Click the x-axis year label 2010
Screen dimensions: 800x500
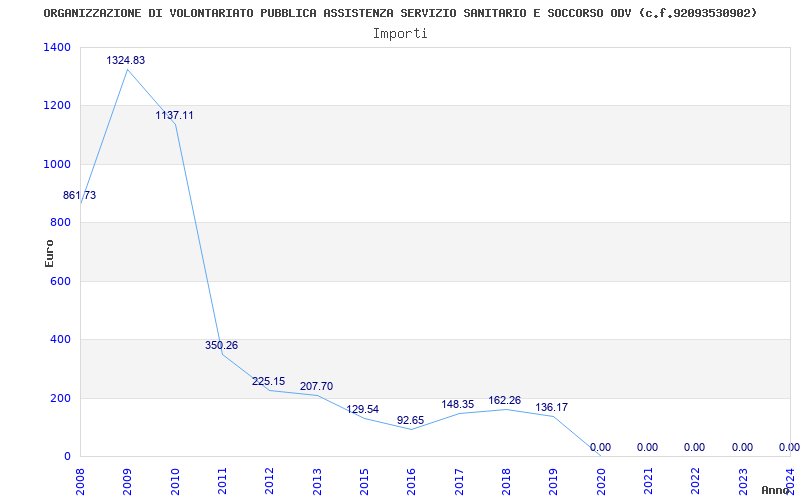click(175, 482)
